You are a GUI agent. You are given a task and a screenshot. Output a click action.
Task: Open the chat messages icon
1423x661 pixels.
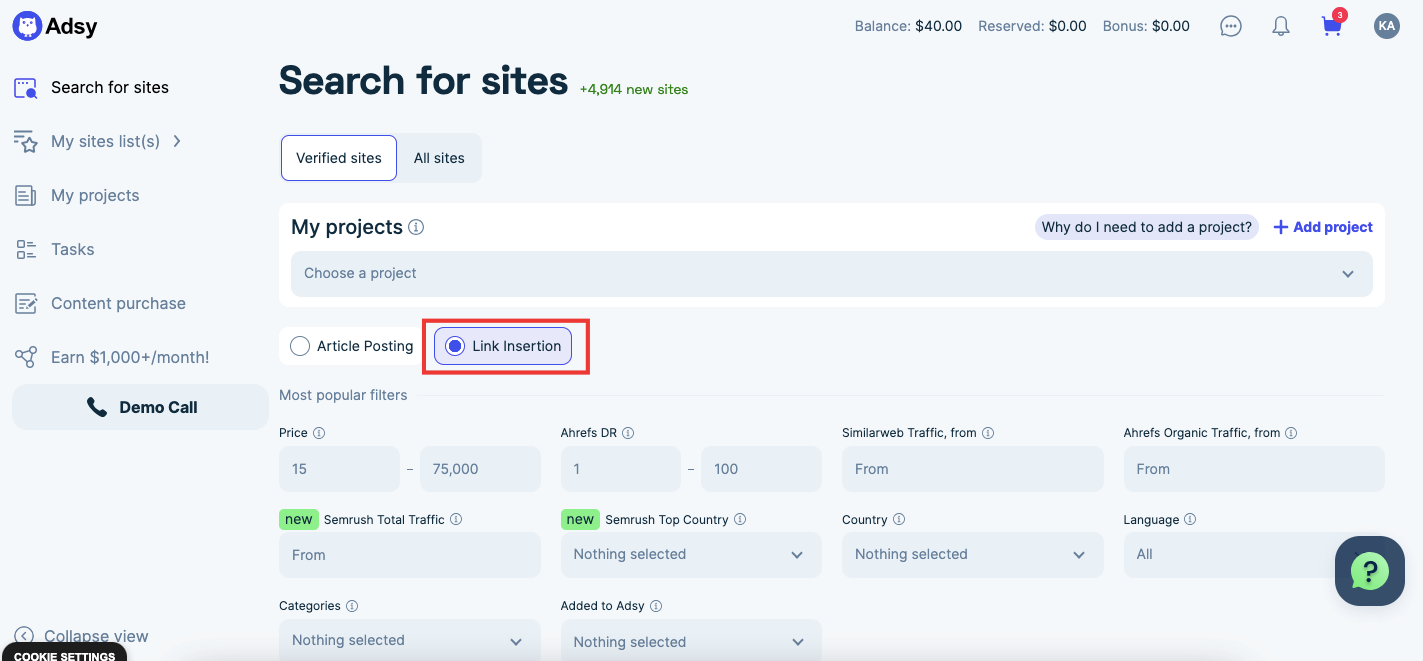pyautogui.click(x=1231, y=27)
